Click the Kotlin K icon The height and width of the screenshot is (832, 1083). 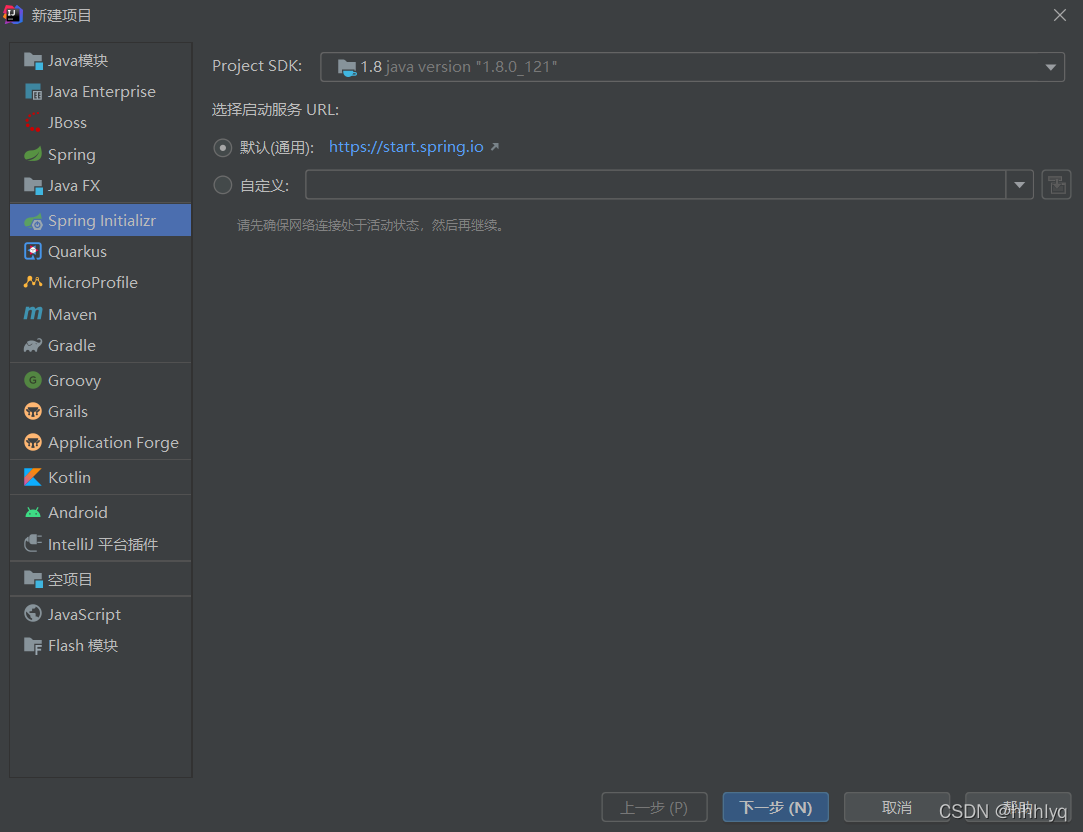[x=32, y=477]
